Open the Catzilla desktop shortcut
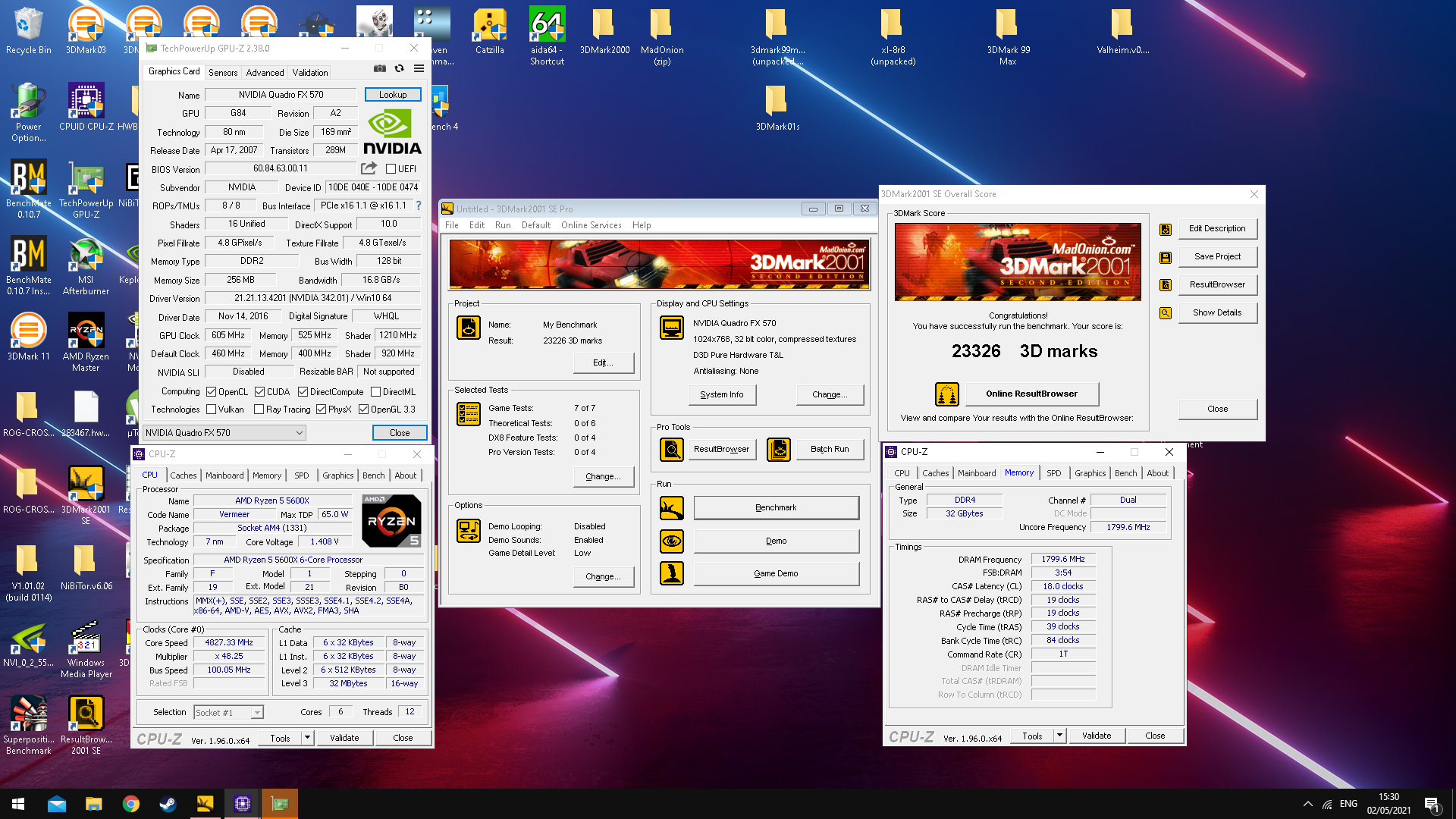Image resolution: width=1456 pixels, height=819 pixels. (x=489, y=32)
